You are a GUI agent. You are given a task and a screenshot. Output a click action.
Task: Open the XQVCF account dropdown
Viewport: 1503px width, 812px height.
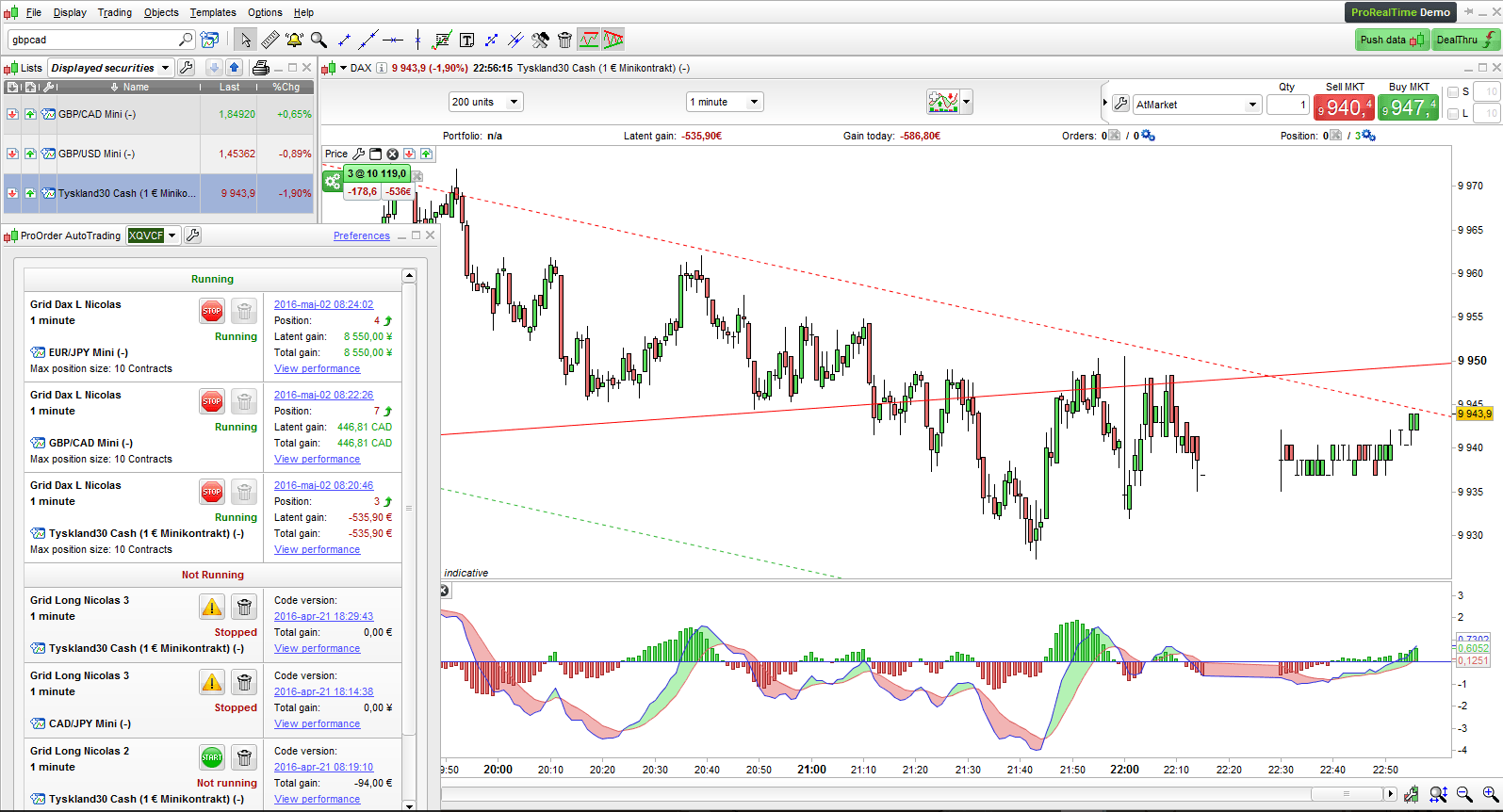154,235
